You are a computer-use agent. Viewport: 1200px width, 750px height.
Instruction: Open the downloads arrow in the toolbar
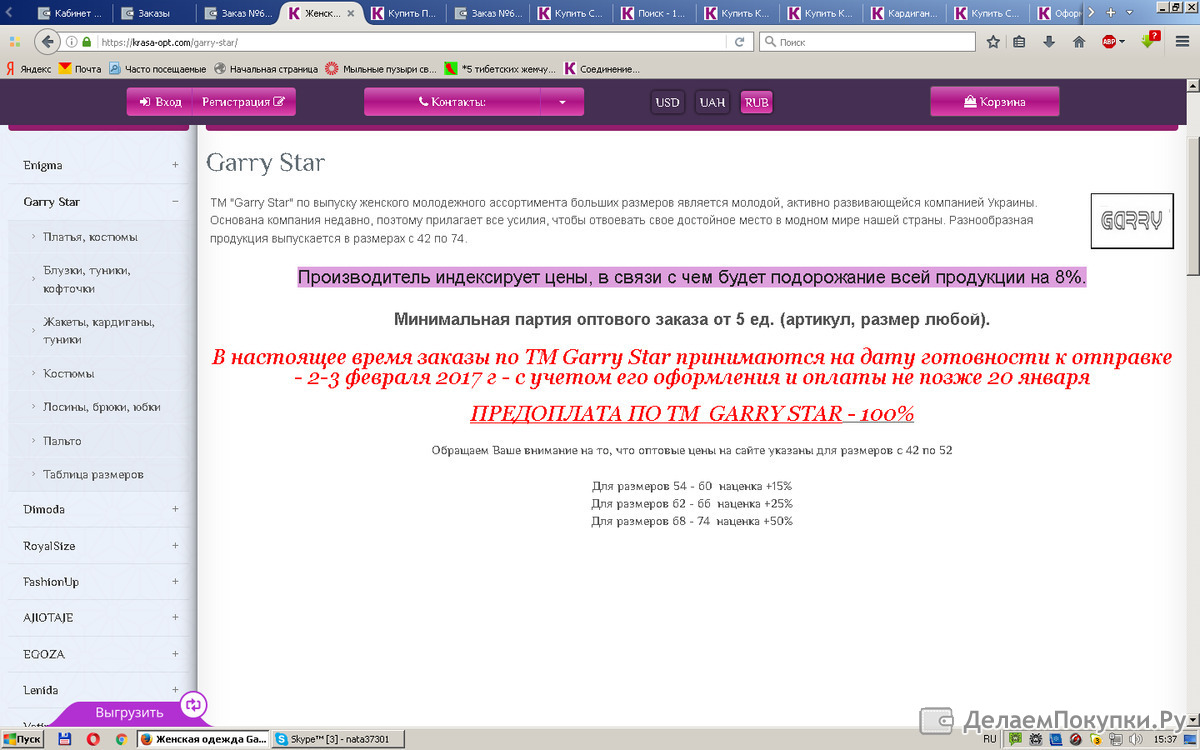click(1049, 42)
